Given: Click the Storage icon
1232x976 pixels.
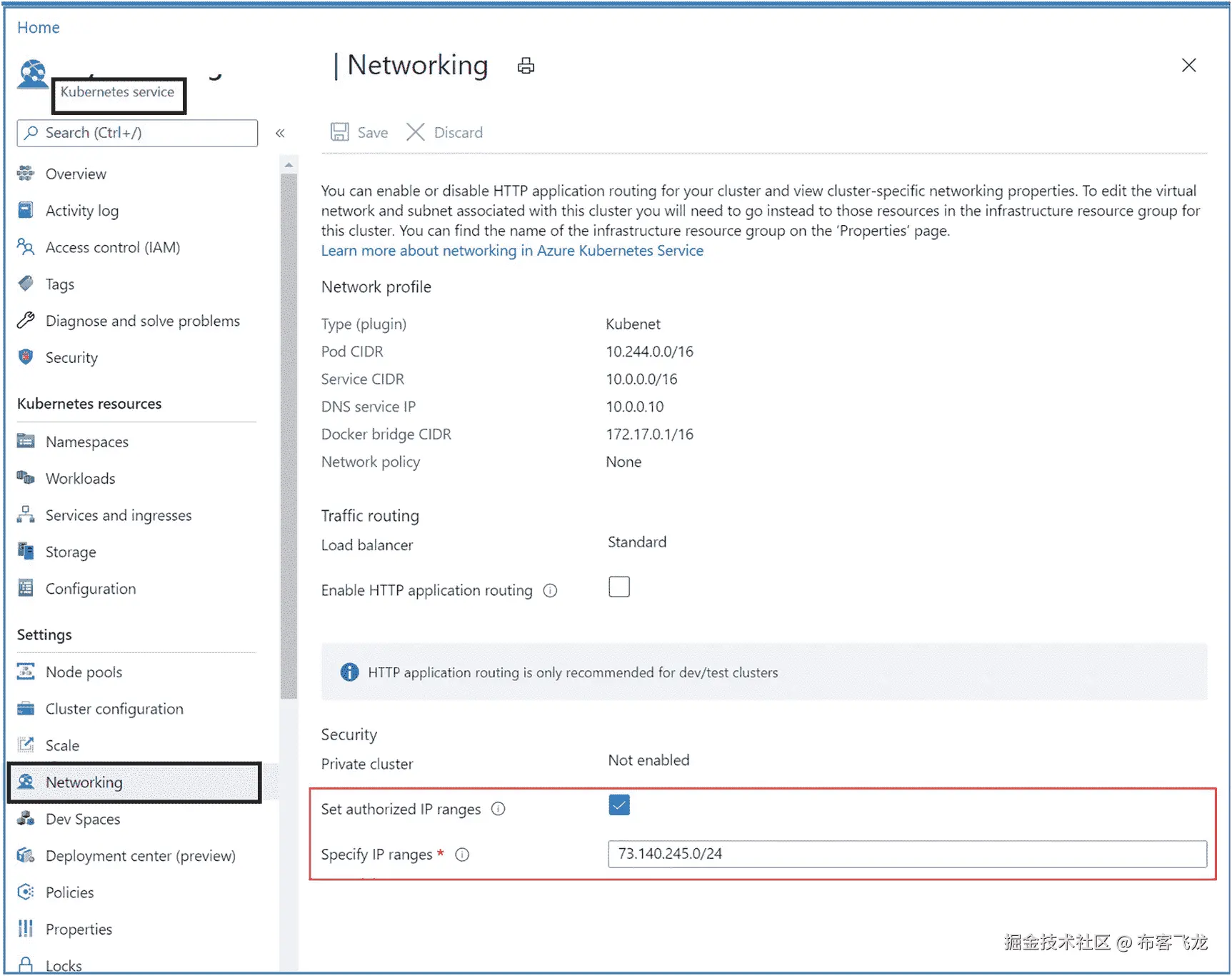Looking at the screenshot, I should pos(26,552).
